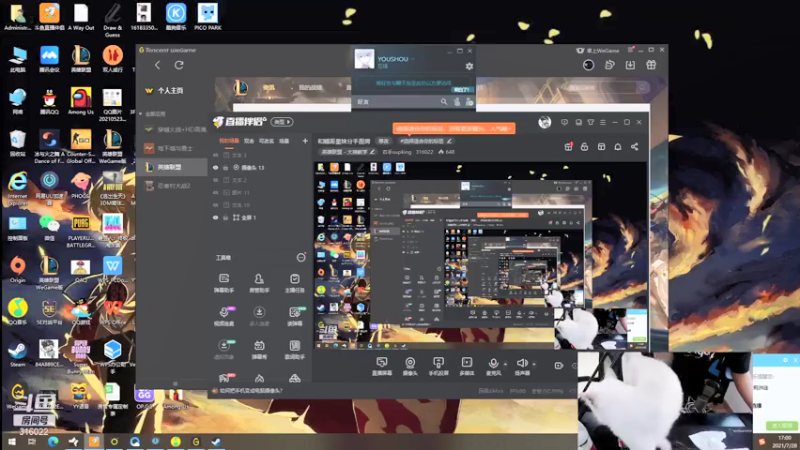Collapse the 工具箱 toolbox with circle button
The image size is (800, 450).
click(301, 258)
